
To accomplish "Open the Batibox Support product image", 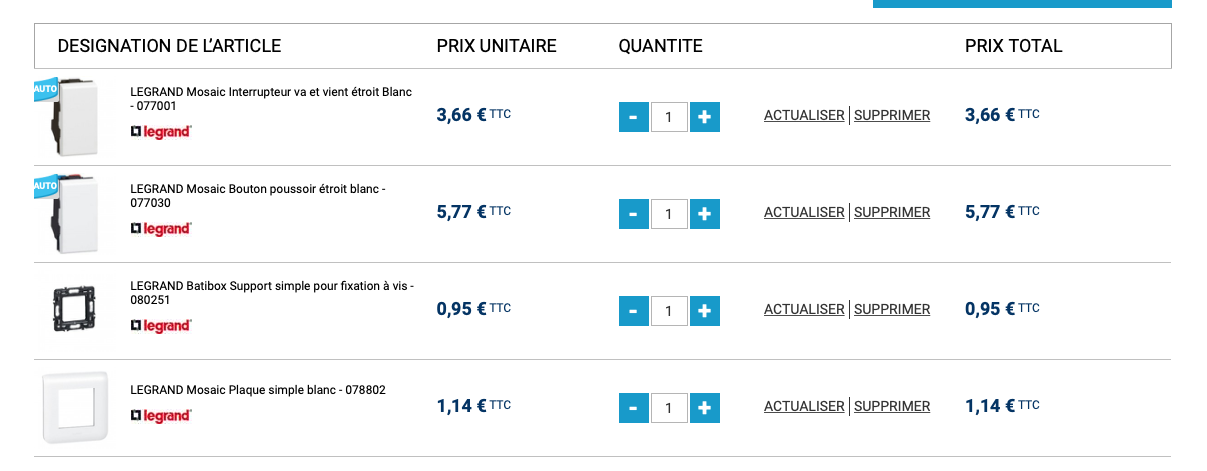I will tap(73, 308).
